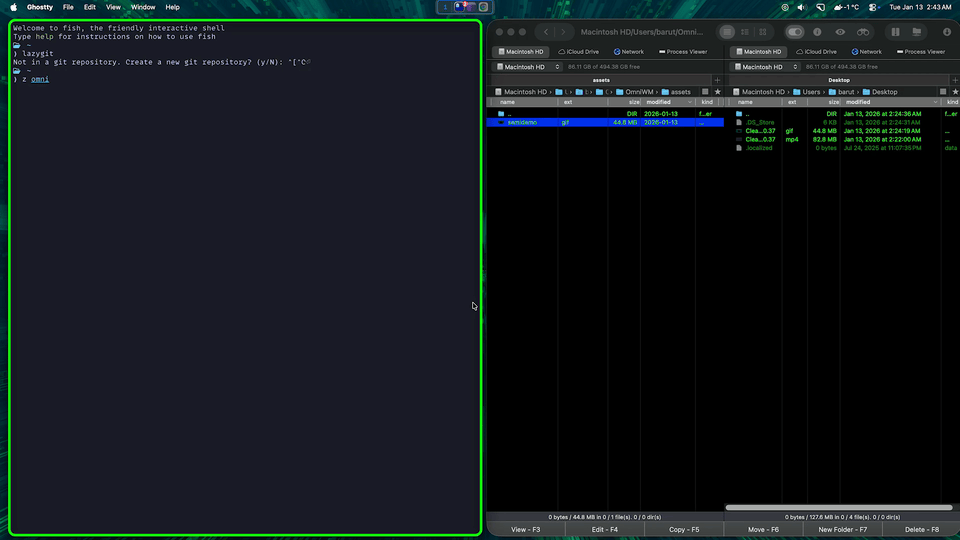
Task: Click New Folder - F7 button
Action: point(842,530)
